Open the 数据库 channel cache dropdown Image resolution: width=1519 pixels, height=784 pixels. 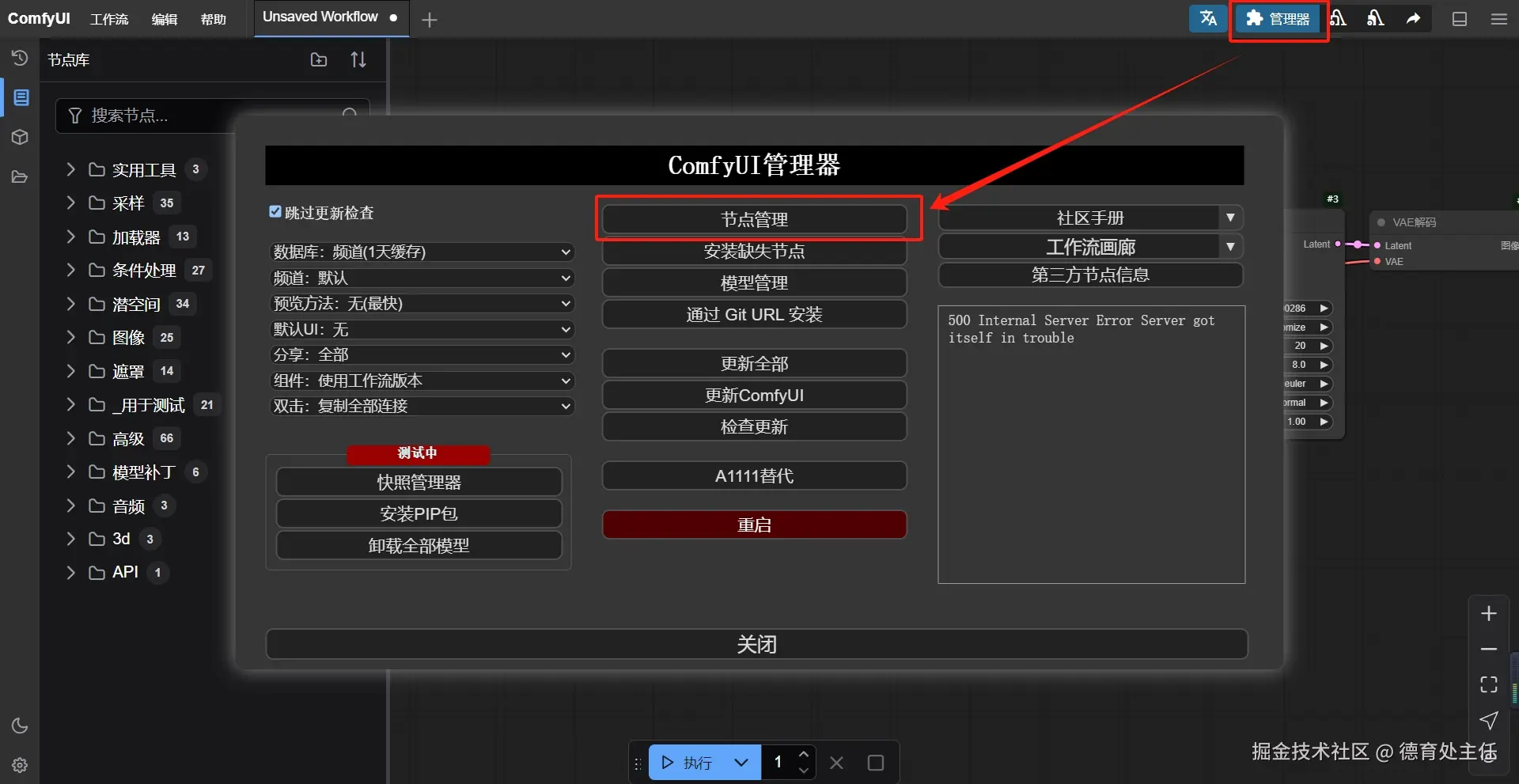click(422, 252)
